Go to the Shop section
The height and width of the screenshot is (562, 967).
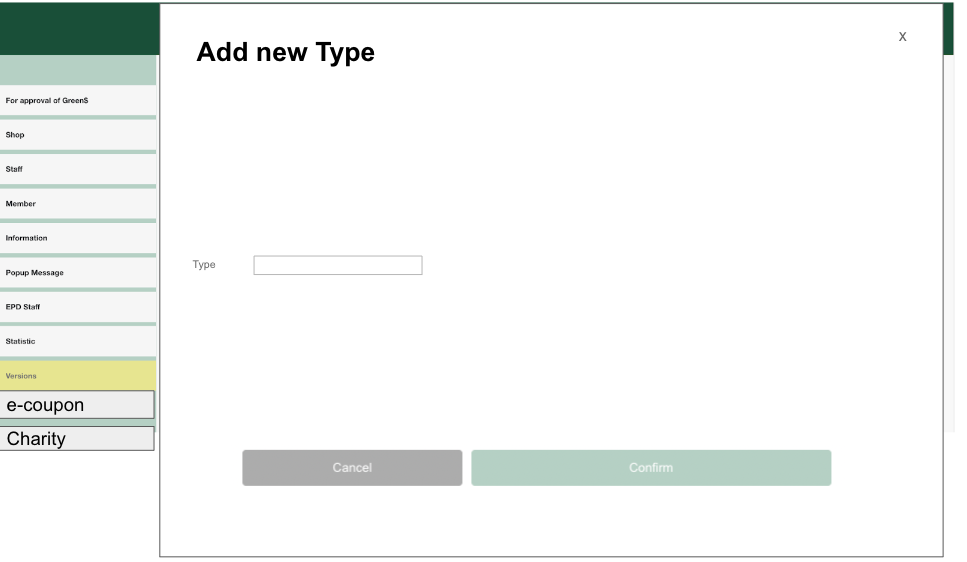tap(77, 135)
